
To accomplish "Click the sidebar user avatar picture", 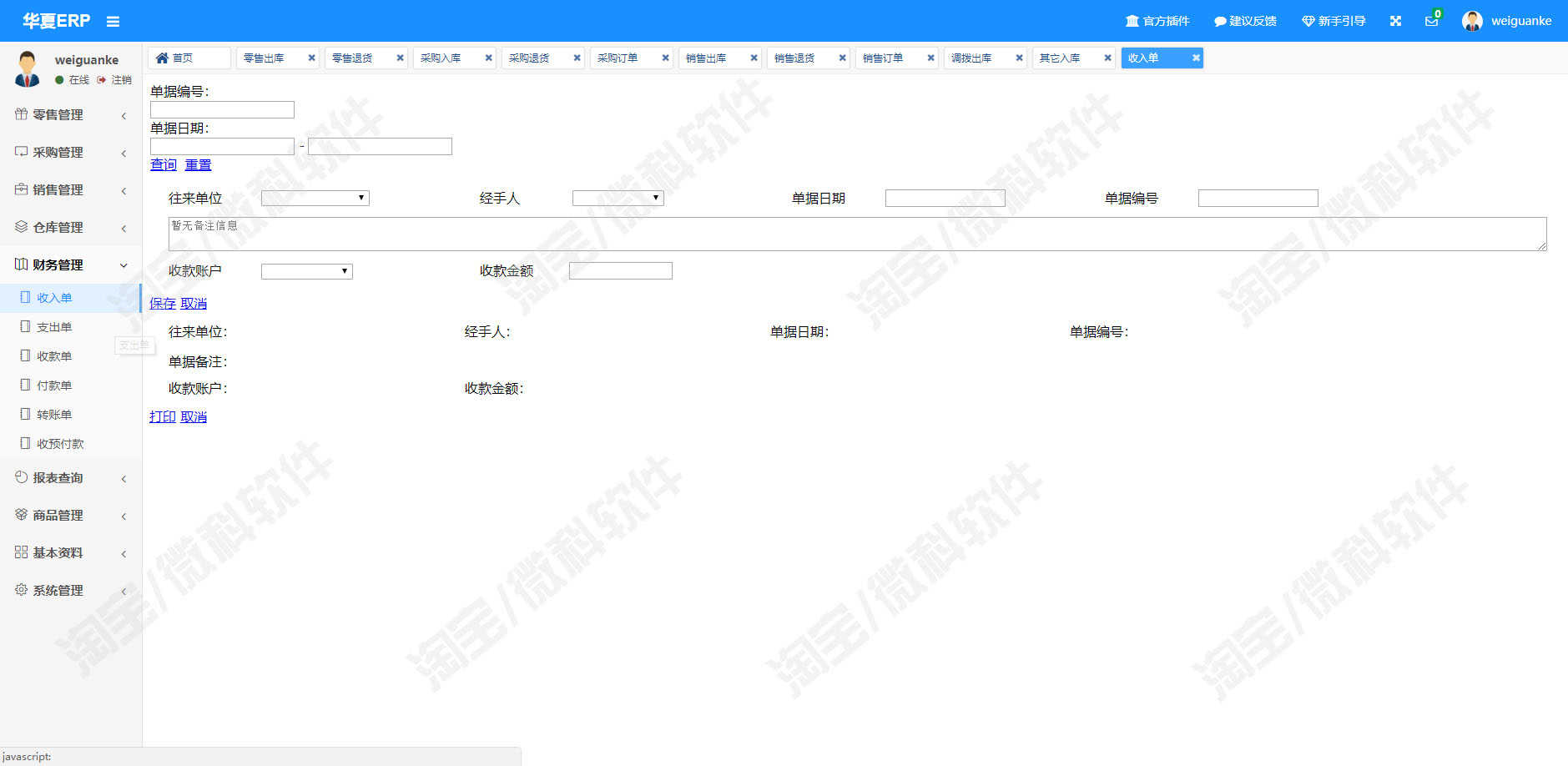I will [28, 68].
